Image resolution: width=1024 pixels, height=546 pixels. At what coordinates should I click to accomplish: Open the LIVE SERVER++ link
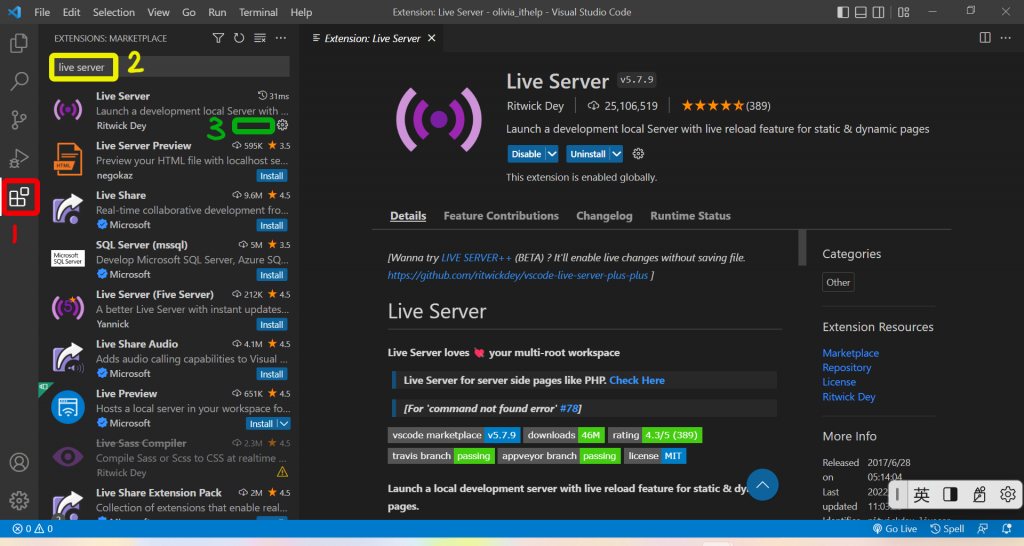pyautogui.click(x=476, y=258)
